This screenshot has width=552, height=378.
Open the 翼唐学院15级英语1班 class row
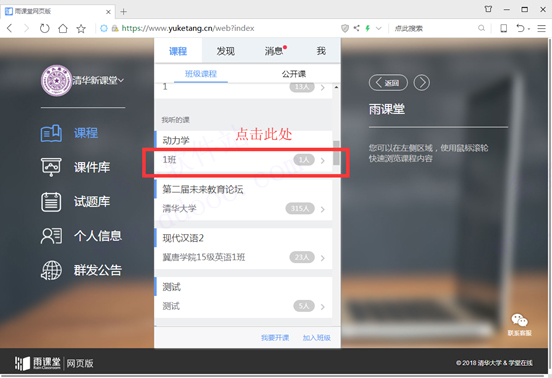(x=243, y=257)
